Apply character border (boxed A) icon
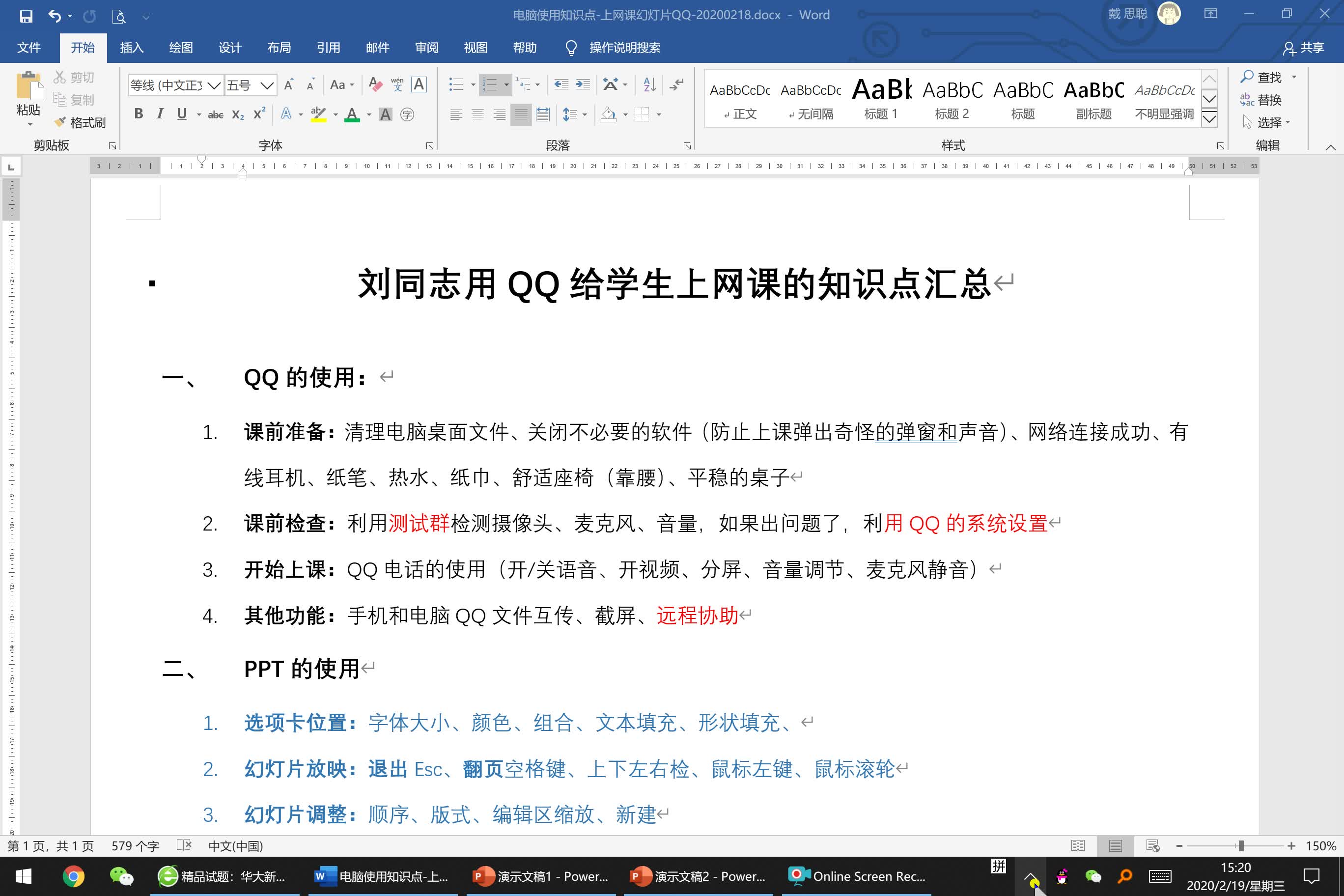Screen dimensions: 1344x896 pyautogui.click(x=419, y=85)
